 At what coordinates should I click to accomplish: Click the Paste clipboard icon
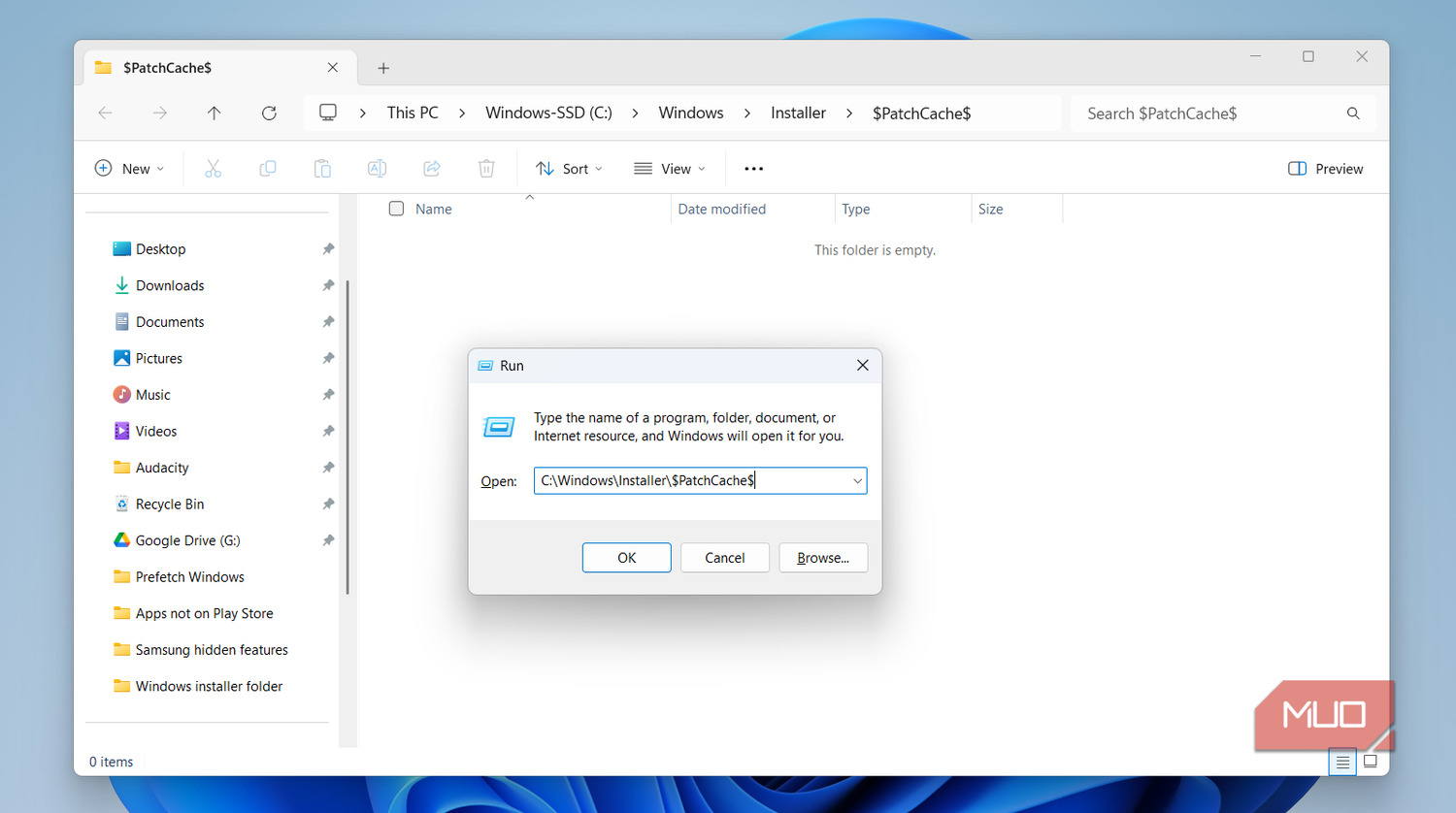pyautogui.click(x=322, y=169)
